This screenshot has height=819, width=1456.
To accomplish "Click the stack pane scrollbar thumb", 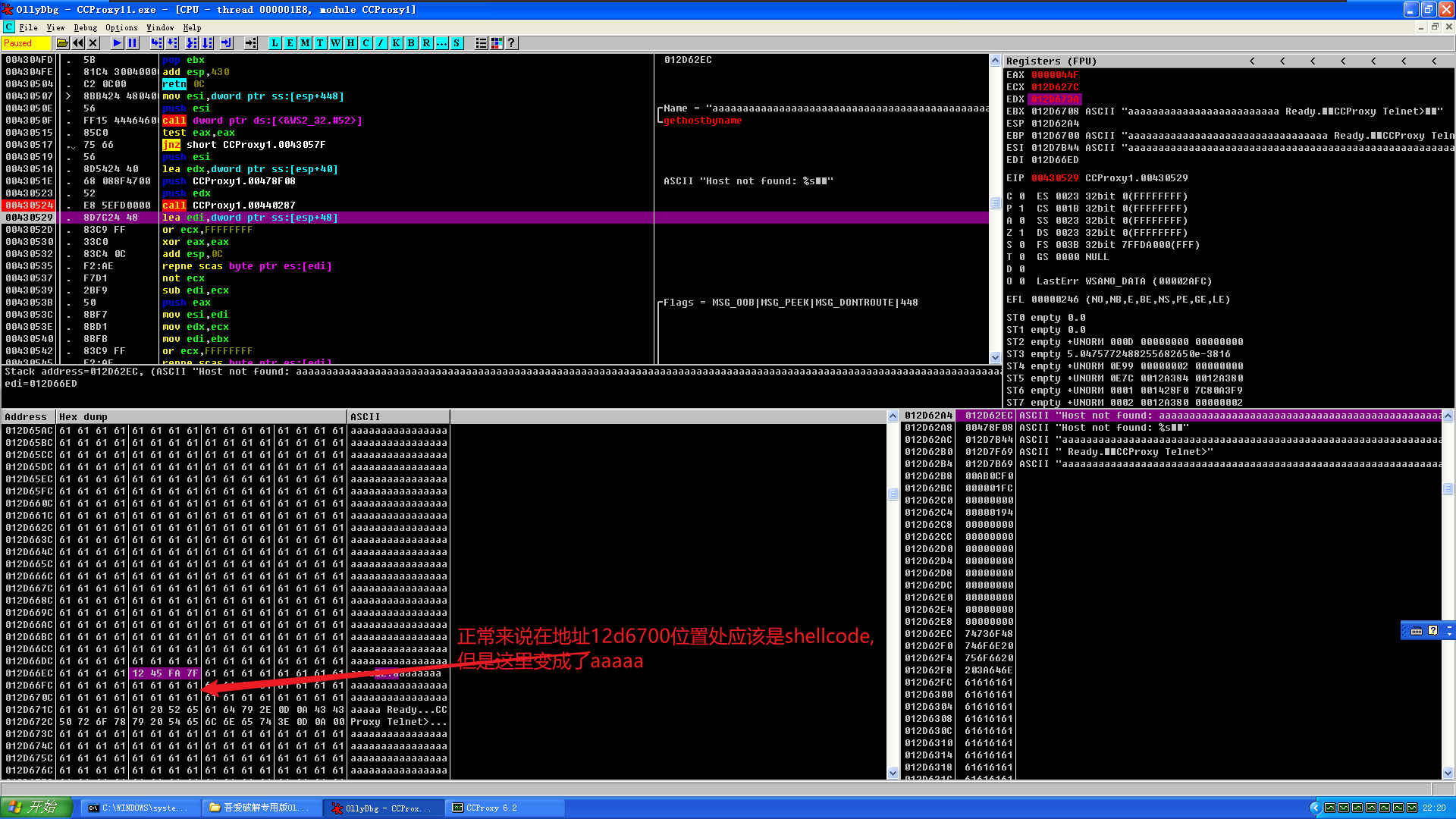I will point(1448,489).
